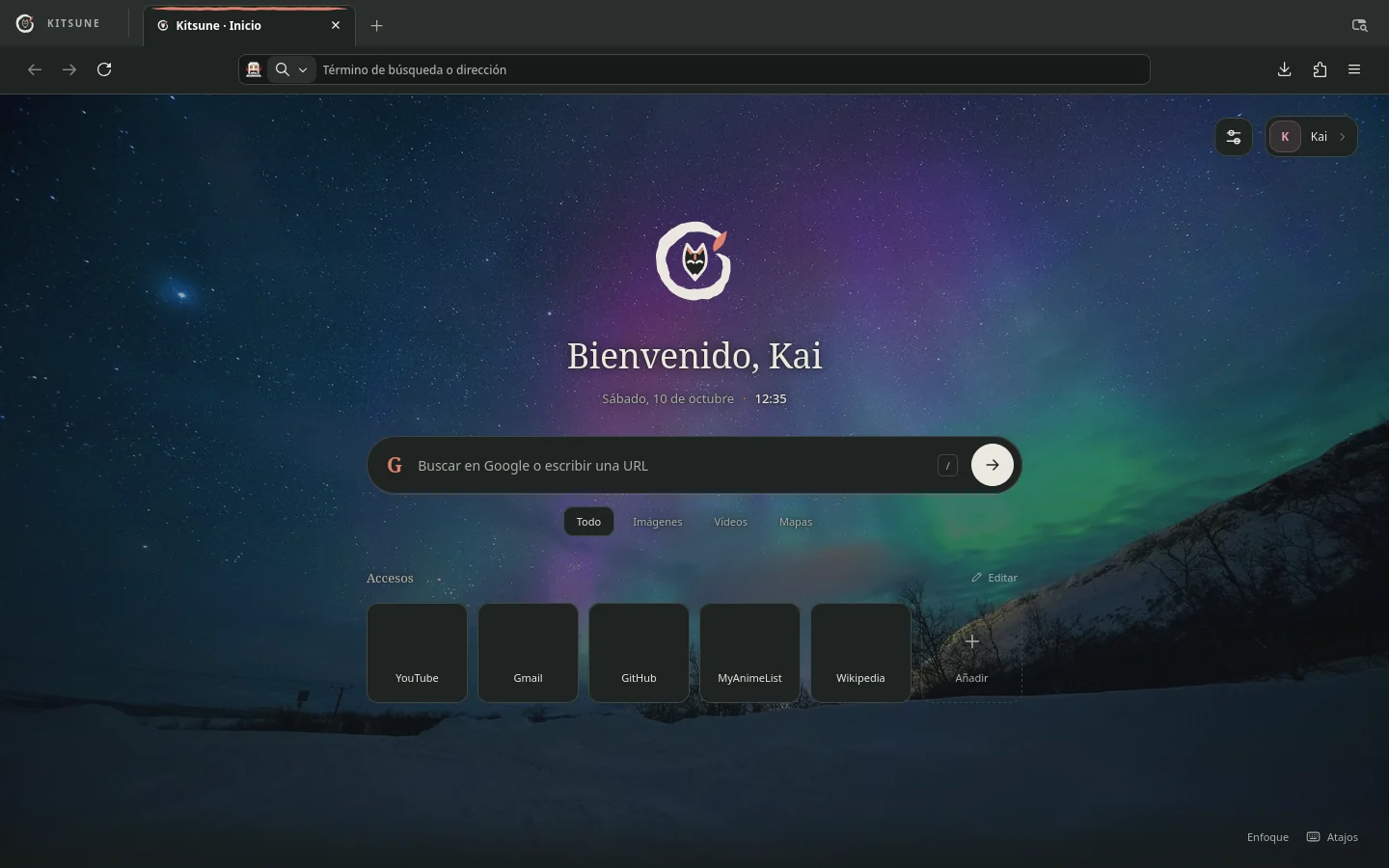Screen dimensions: 1389x868
Task: Select the Kitsune · Inicio tab
Action: coord(250,26)
